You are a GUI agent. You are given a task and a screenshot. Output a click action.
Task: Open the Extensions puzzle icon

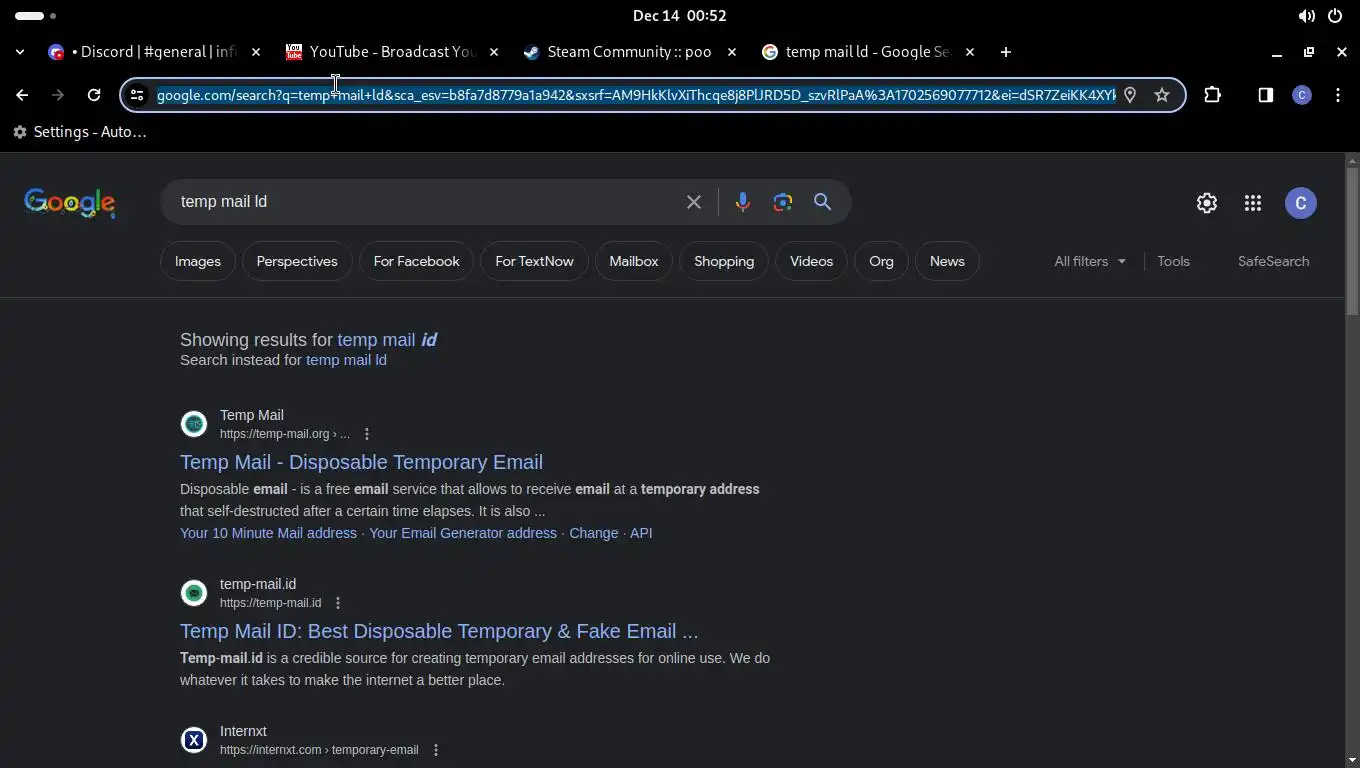[1213, 95]
